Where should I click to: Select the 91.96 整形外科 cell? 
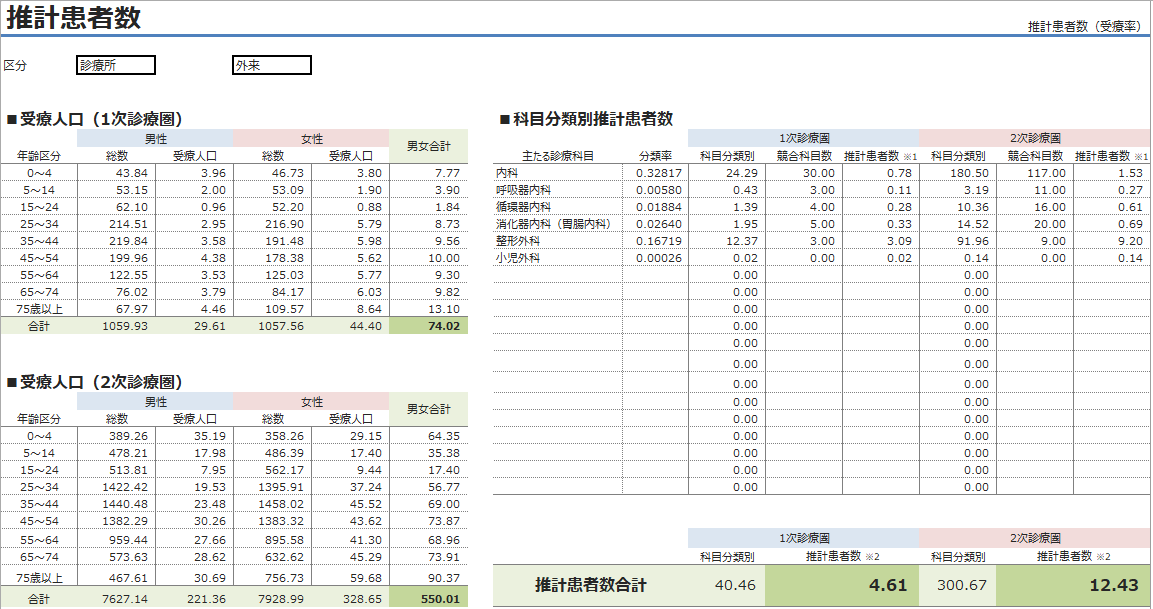pos(957,241)
